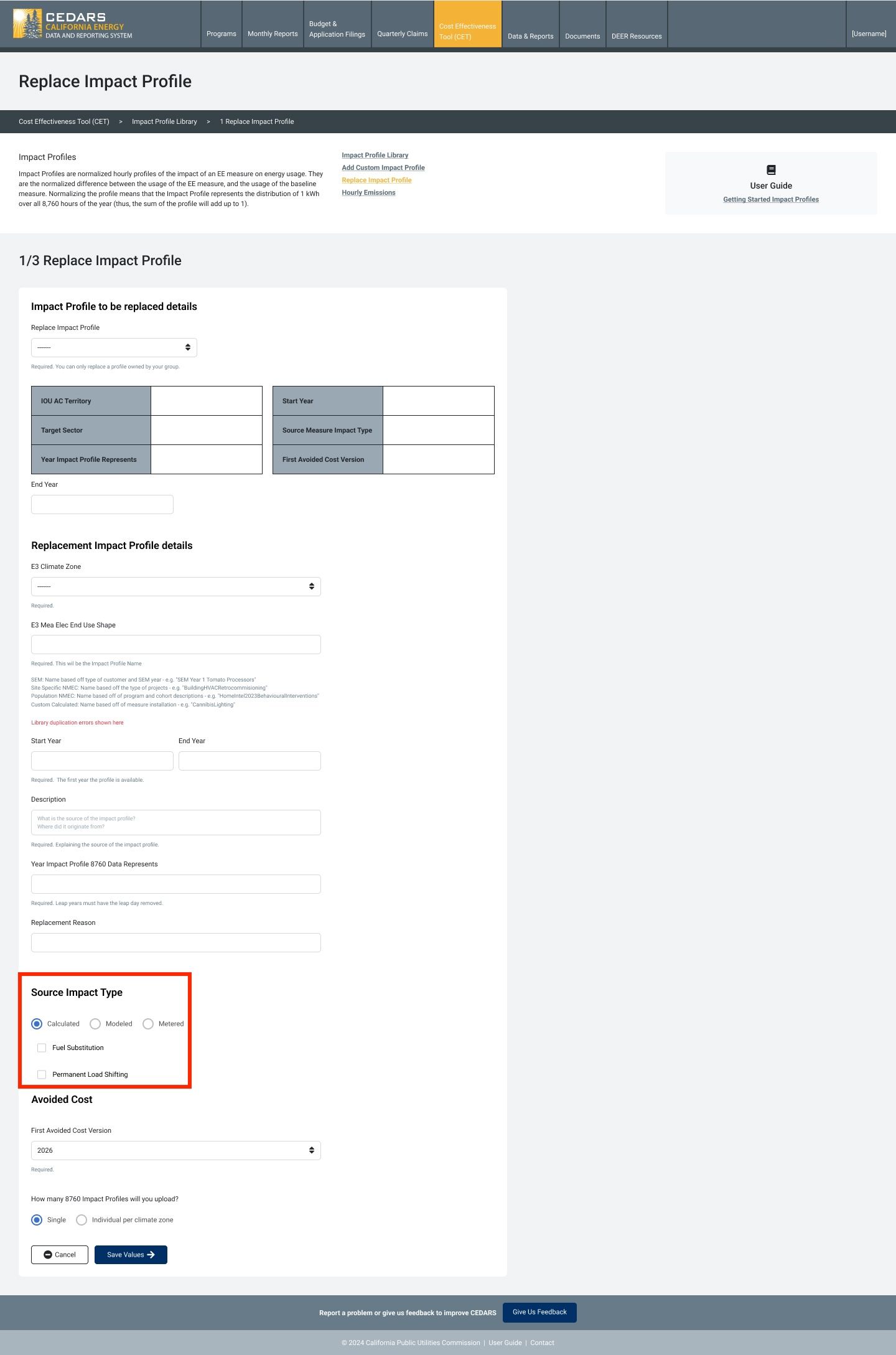Open the Hourly Emissions link
The image size is (896, 1355).
368,193
